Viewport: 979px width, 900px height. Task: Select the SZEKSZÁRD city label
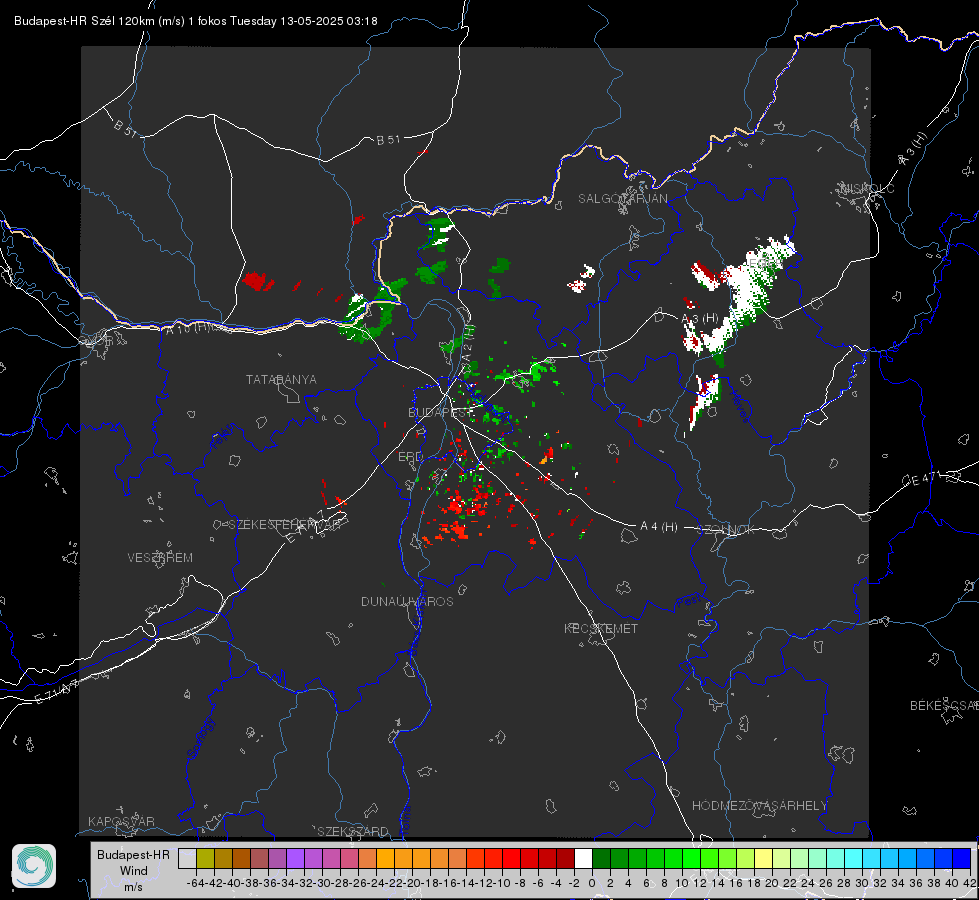click(x=353, y=831)
